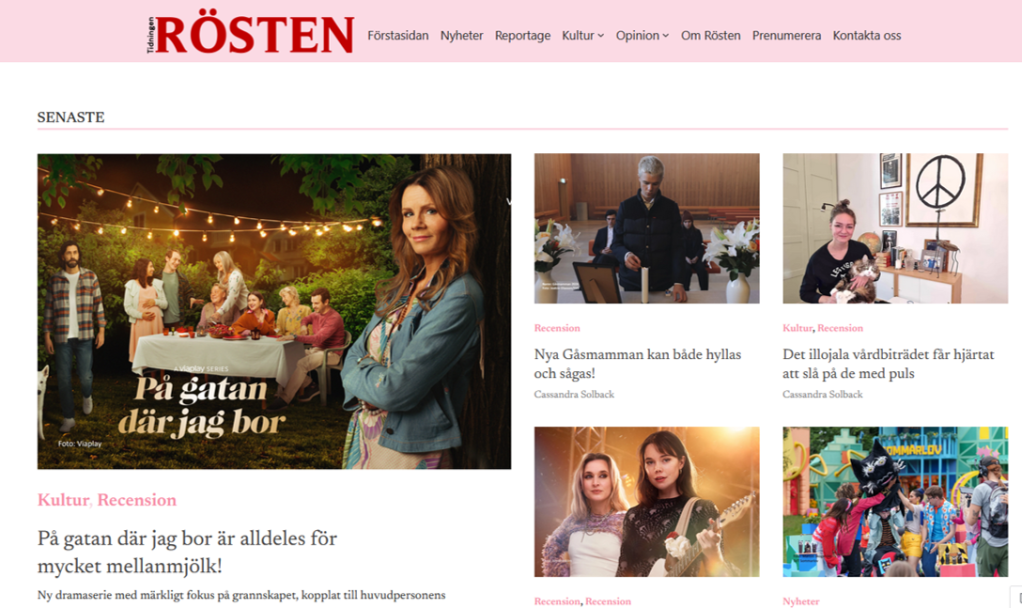Image resolution: width=1022 pixels, height=608 pixels.
Task: Select Prenumerera in the navigation
Action: 786,36
